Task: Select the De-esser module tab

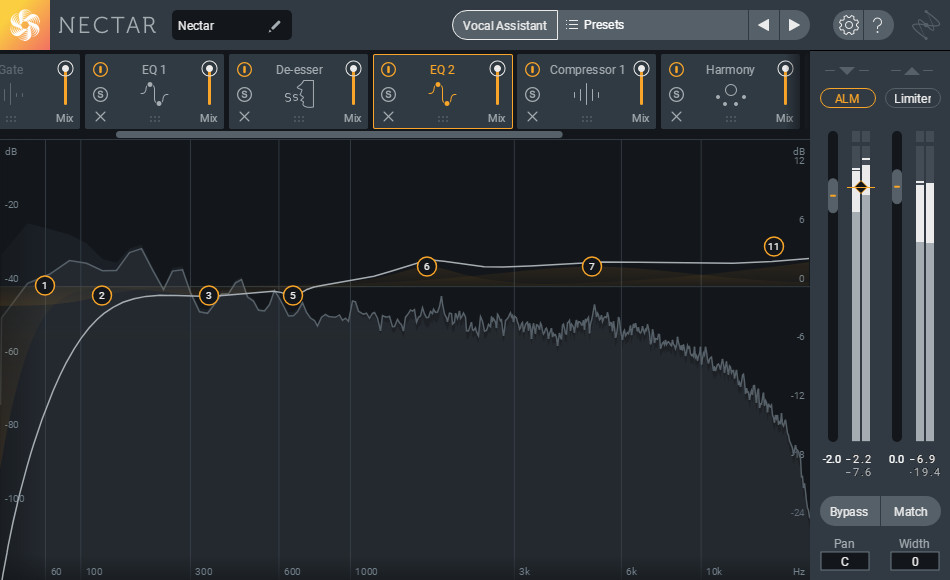Action: click(299, 91)
